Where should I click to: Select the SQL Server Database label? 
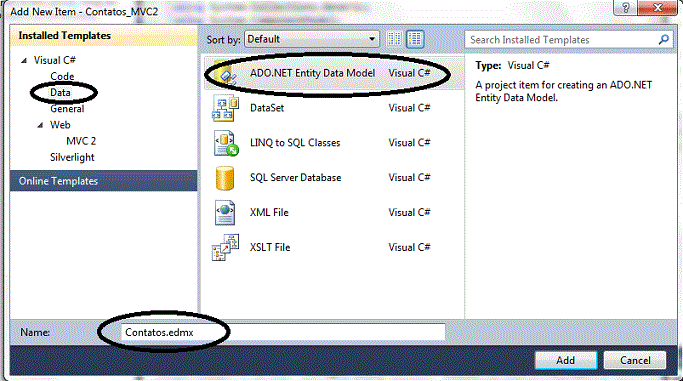[x=295, y=178]
